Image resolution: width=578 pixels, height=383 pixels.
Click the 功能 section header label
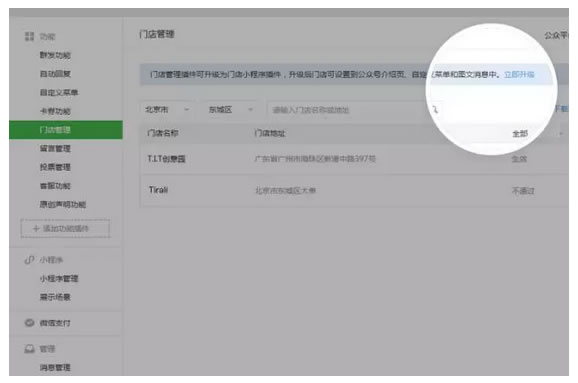[x=47, y=36]
